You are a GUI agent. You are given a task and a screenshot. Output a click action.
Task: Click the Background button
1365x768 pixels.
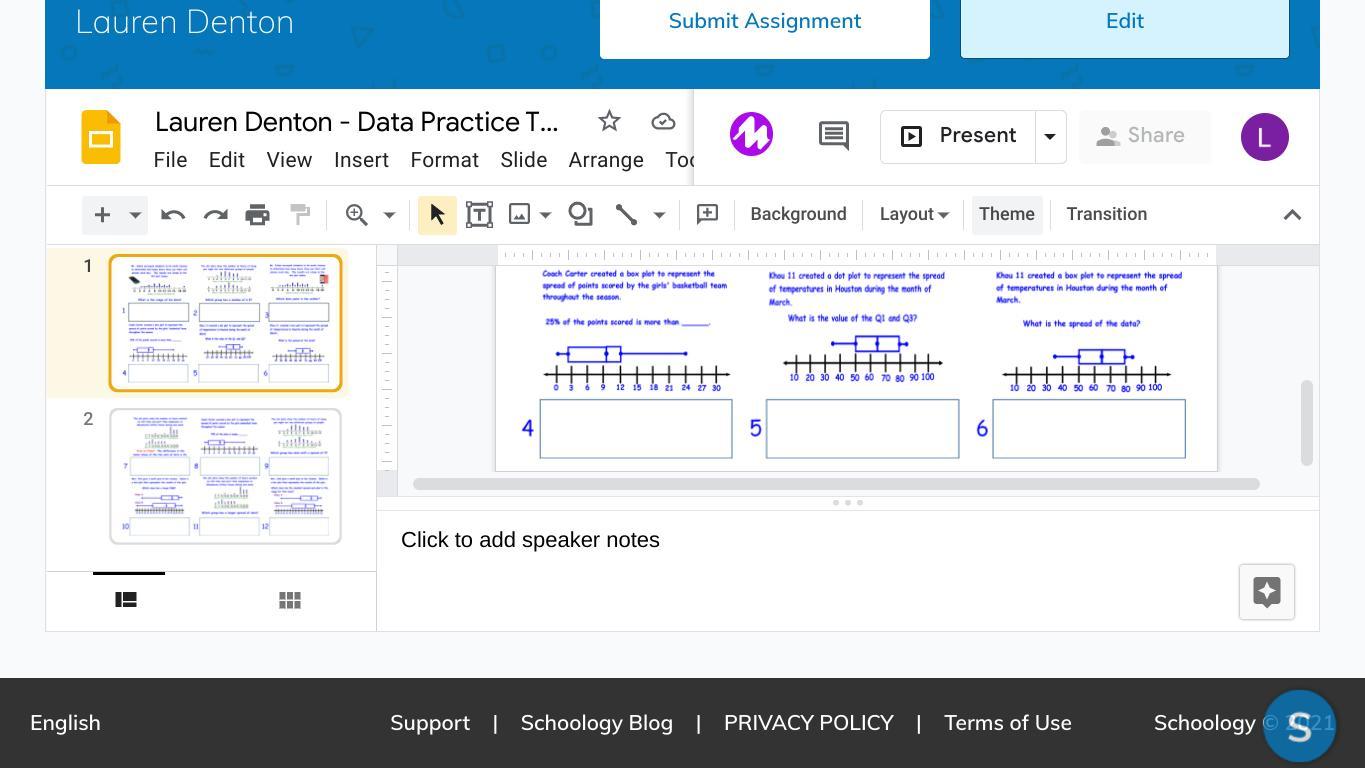pyautogui.click(x=798, y=214)
